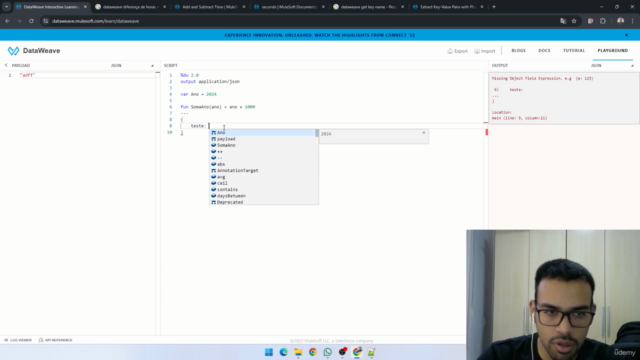Open the DOCS page
This screenshot has height=360, width=640.
click(x=544, y=51)
